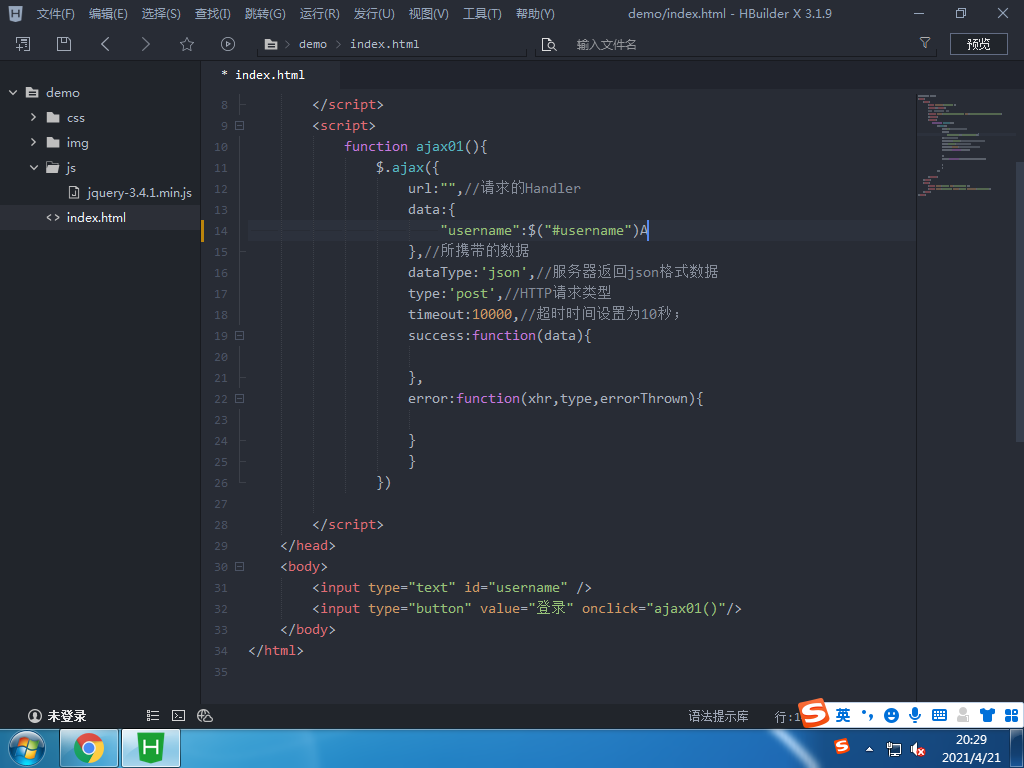Fold code block at line 22

click(x=240, y=398)
